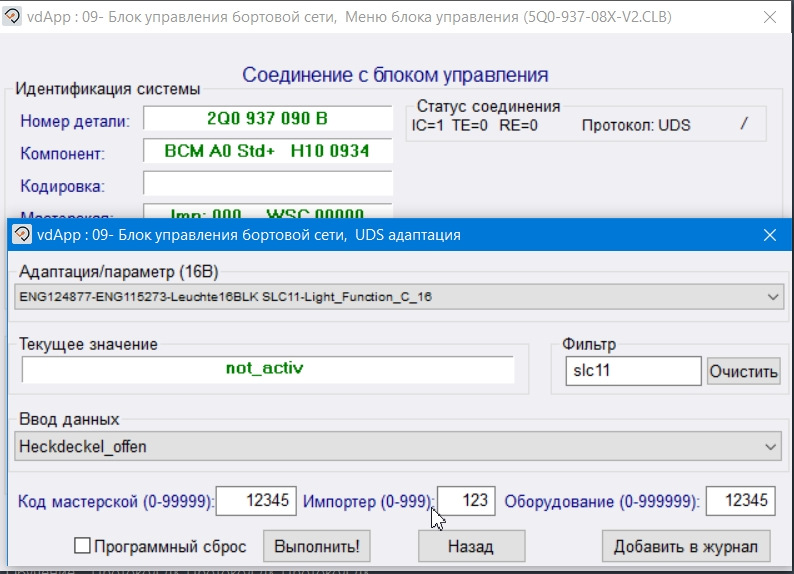Click the Оборудование input field
Image resolution: width=794 pixels, height=574 pixels.
click(x=740, y=501)
